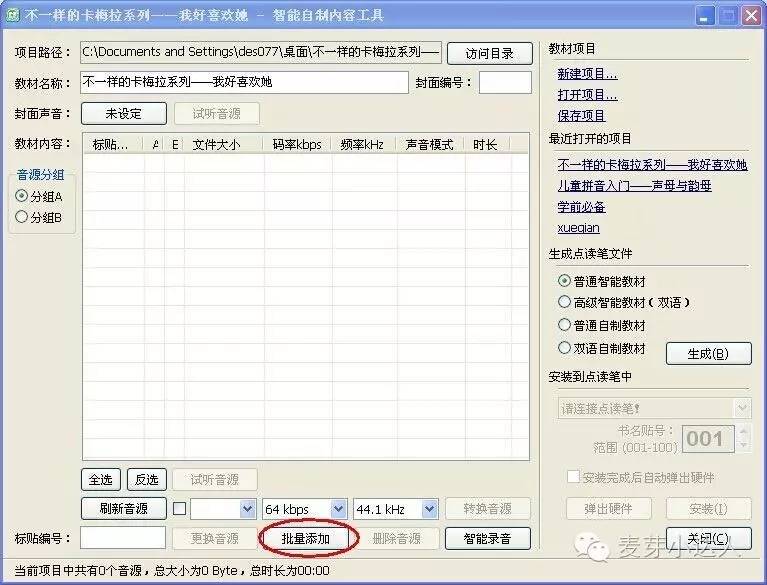This screenshot has height=585, width=767.
Task: Click 反选 button
Action: point(147,479)
